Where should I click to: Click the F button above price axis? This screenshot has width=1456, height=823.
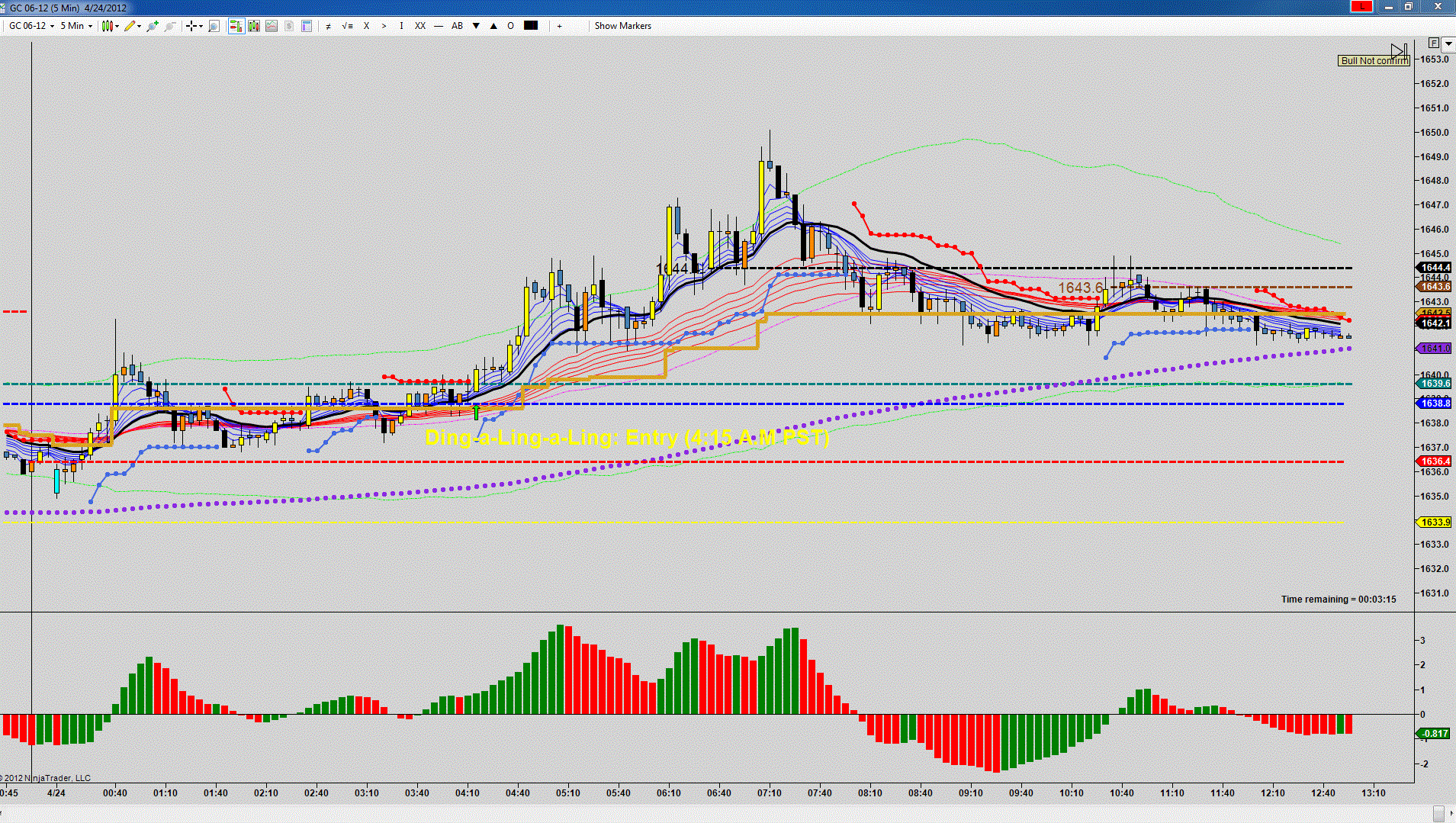pos(1434,43)
